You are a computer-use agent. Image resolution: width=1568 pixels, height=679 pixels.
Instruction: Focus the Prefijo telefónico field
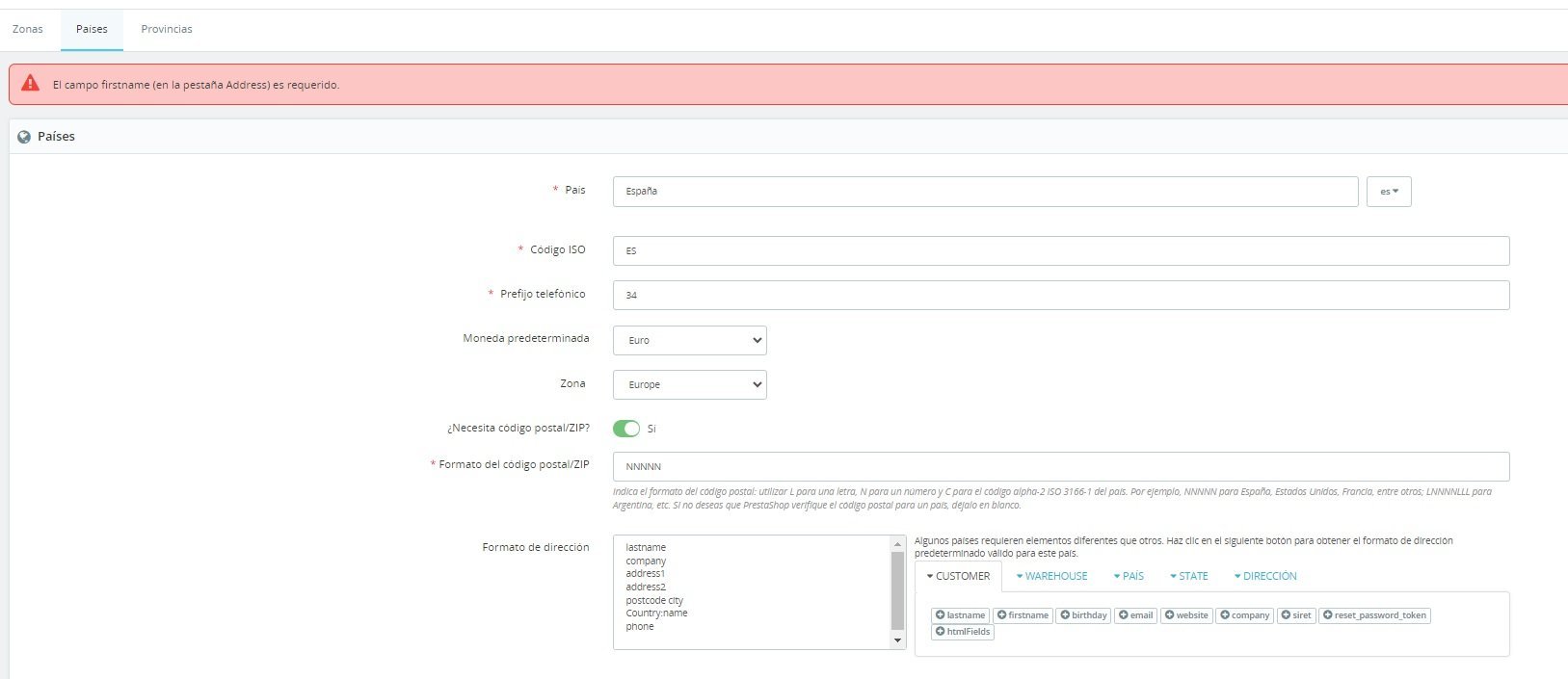point(1061,295)
